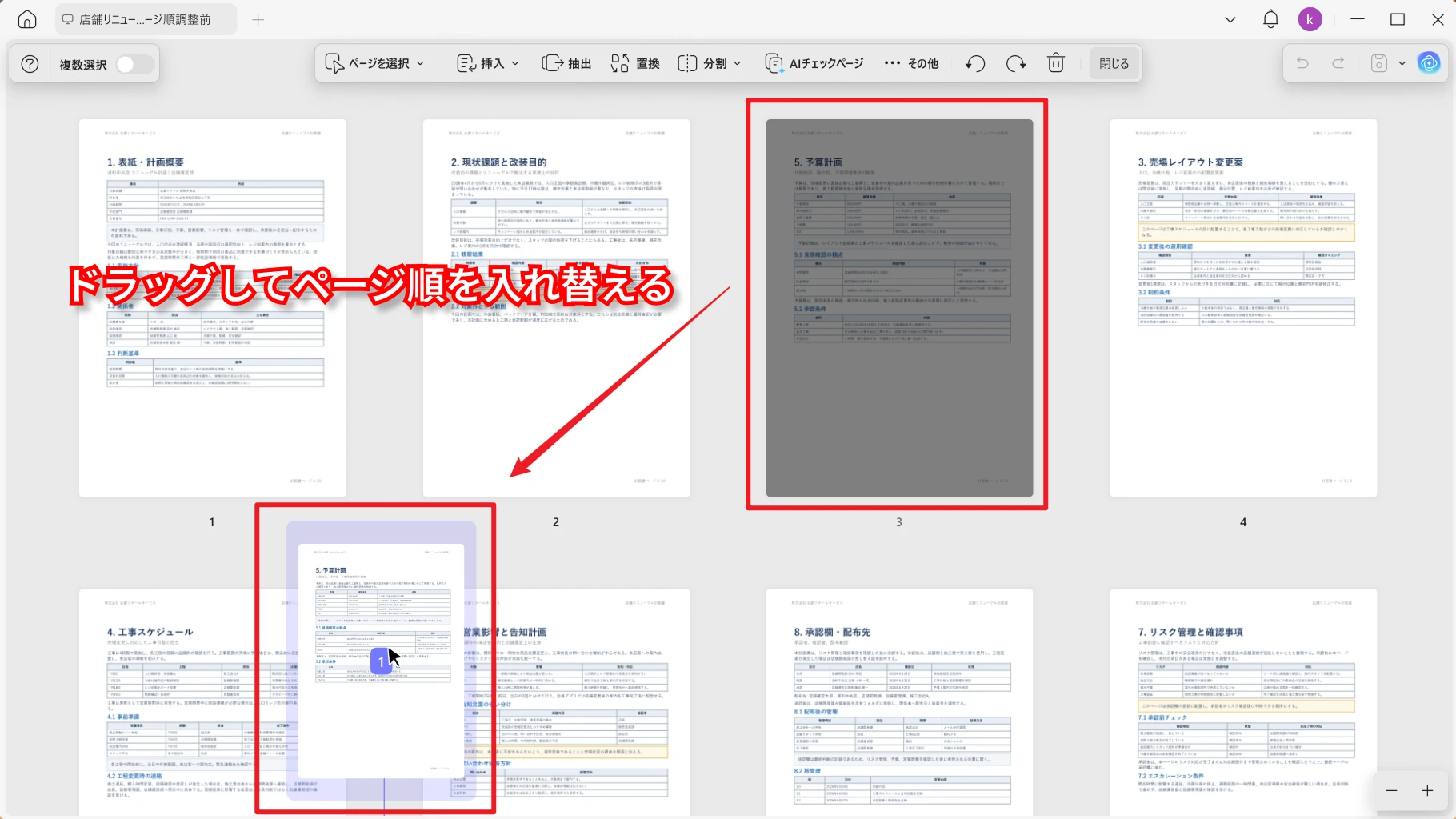Image resolution: width=1456 pixels, height=819 pixels.
Task: Select page 2 thumbnail 現状課題と改装目的
Action: (556, 308)
